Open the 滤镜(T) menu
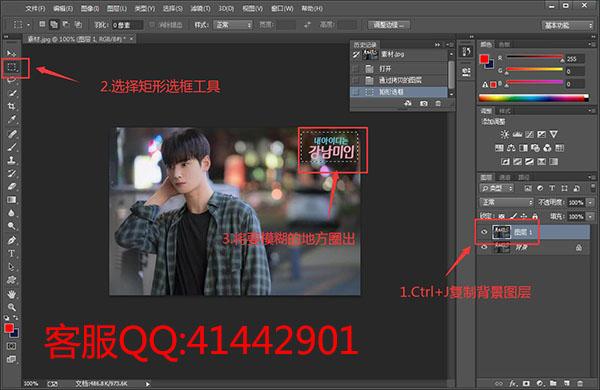Screen dimensions: 600x390 click(x=200, y=8)
